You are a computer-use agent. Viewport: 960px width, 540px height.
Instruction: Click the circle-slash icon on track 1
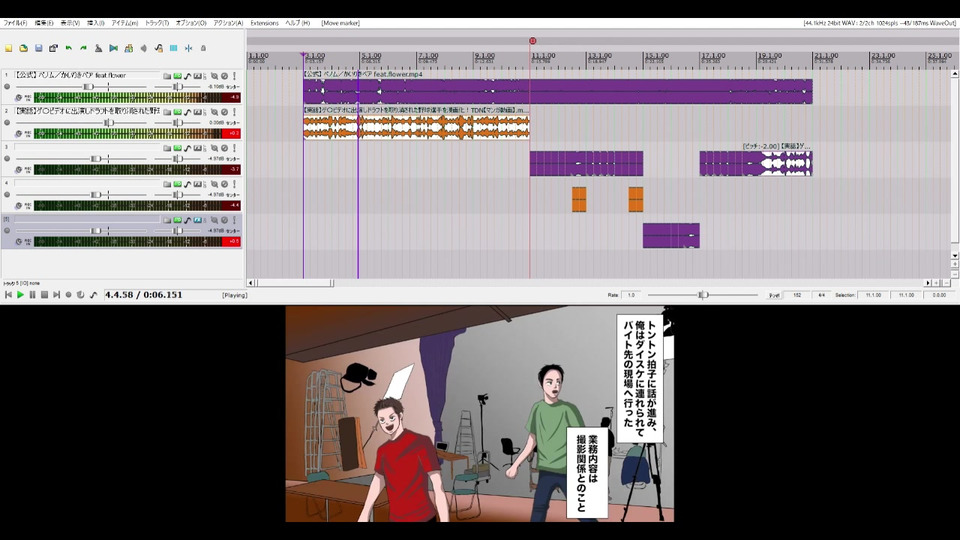pyautogui.click(x=225, y=76)
